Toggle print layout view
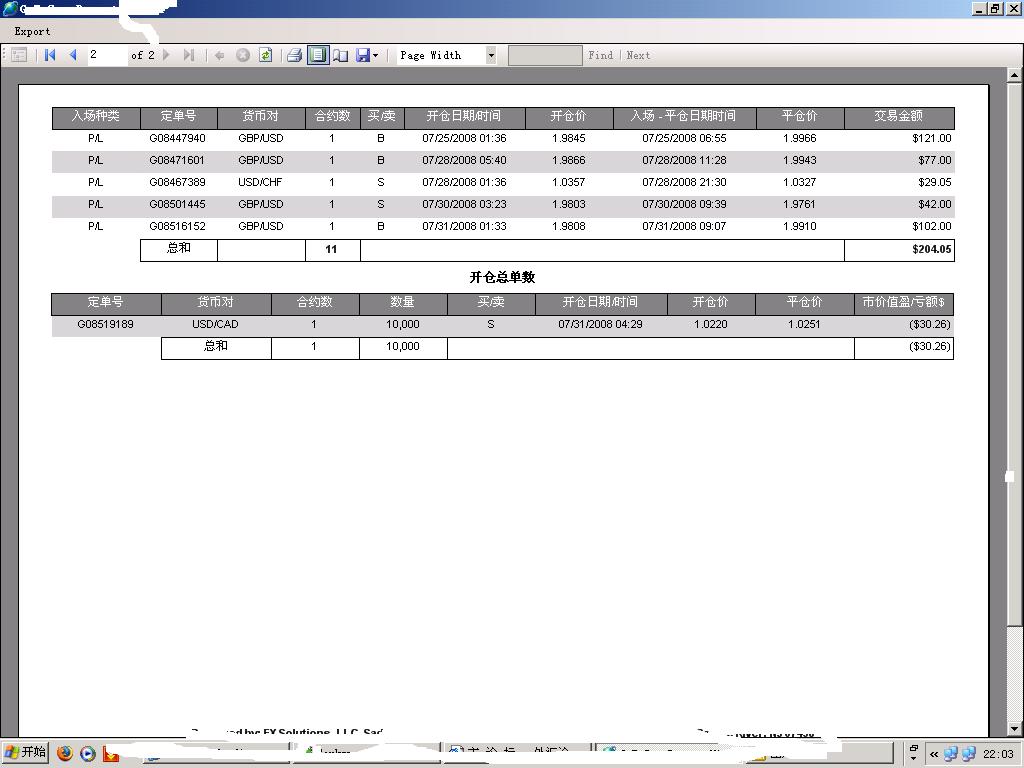This screenshot has height=768, width=1024. (x=318, y=56)
